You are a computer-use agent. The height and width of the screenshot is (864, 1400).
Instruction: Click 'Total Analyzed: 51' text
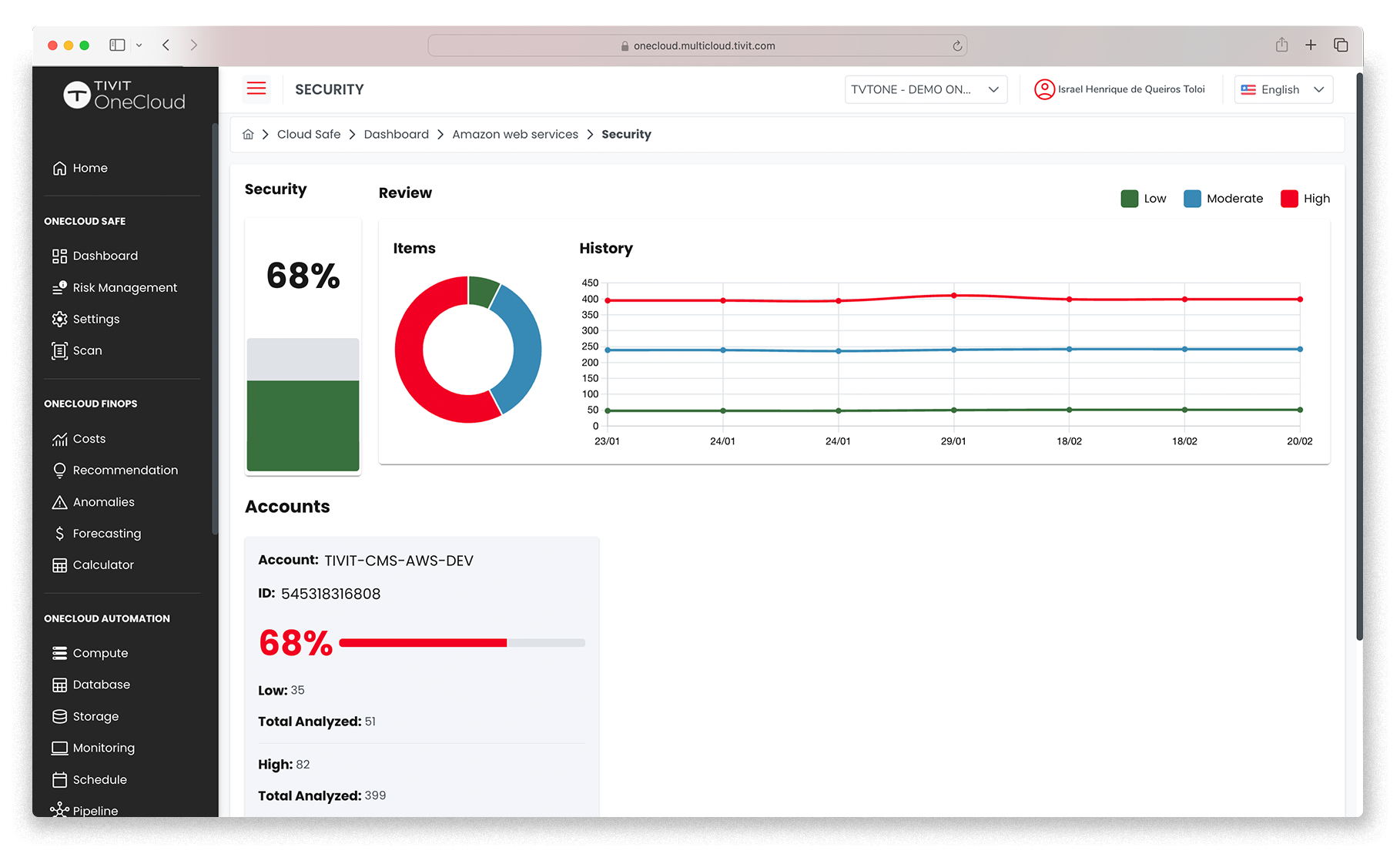pyautogui.click(x=317, y=722)
